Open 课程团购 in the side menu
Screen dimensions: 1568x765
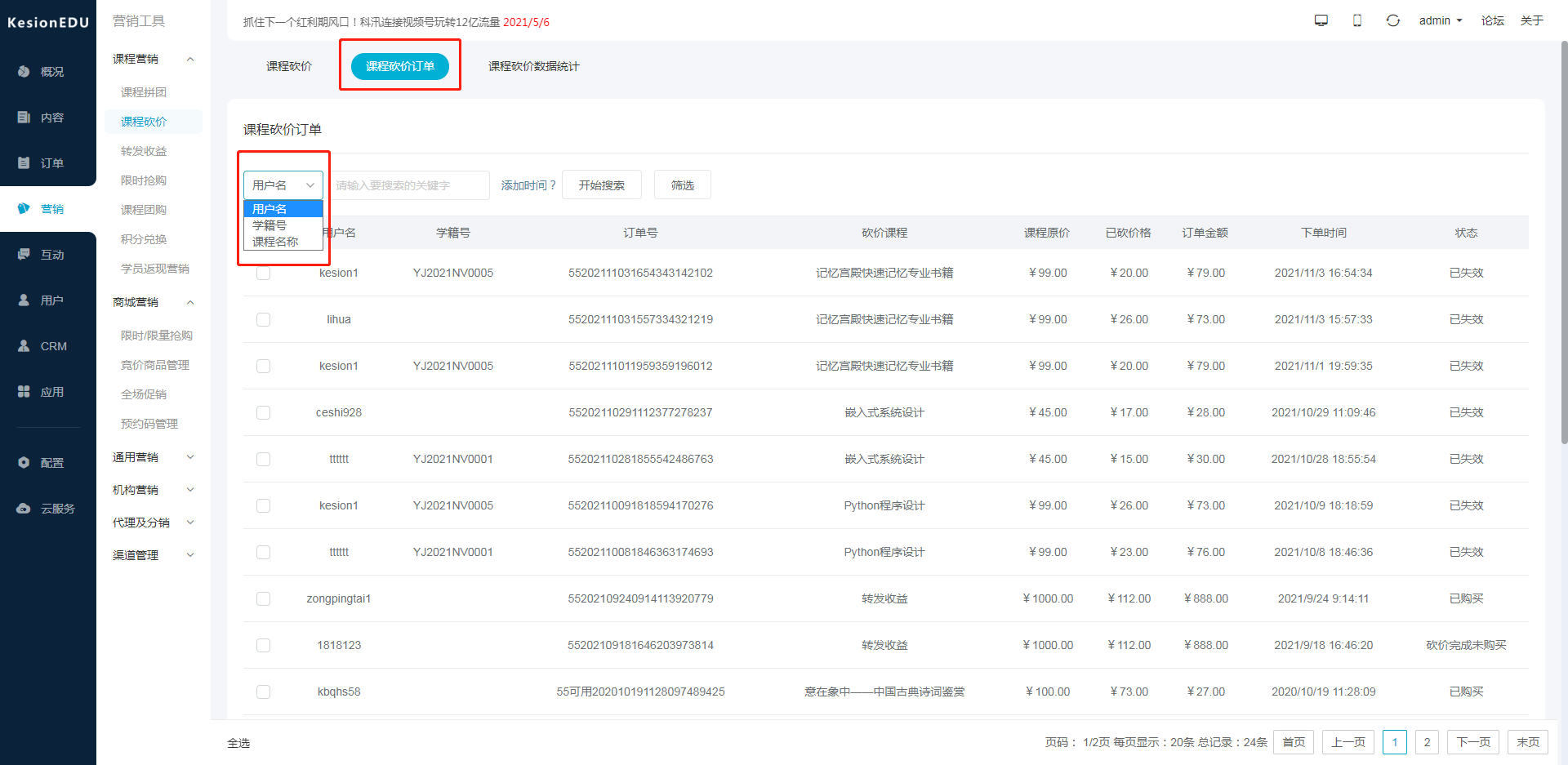tap(144, 210)
